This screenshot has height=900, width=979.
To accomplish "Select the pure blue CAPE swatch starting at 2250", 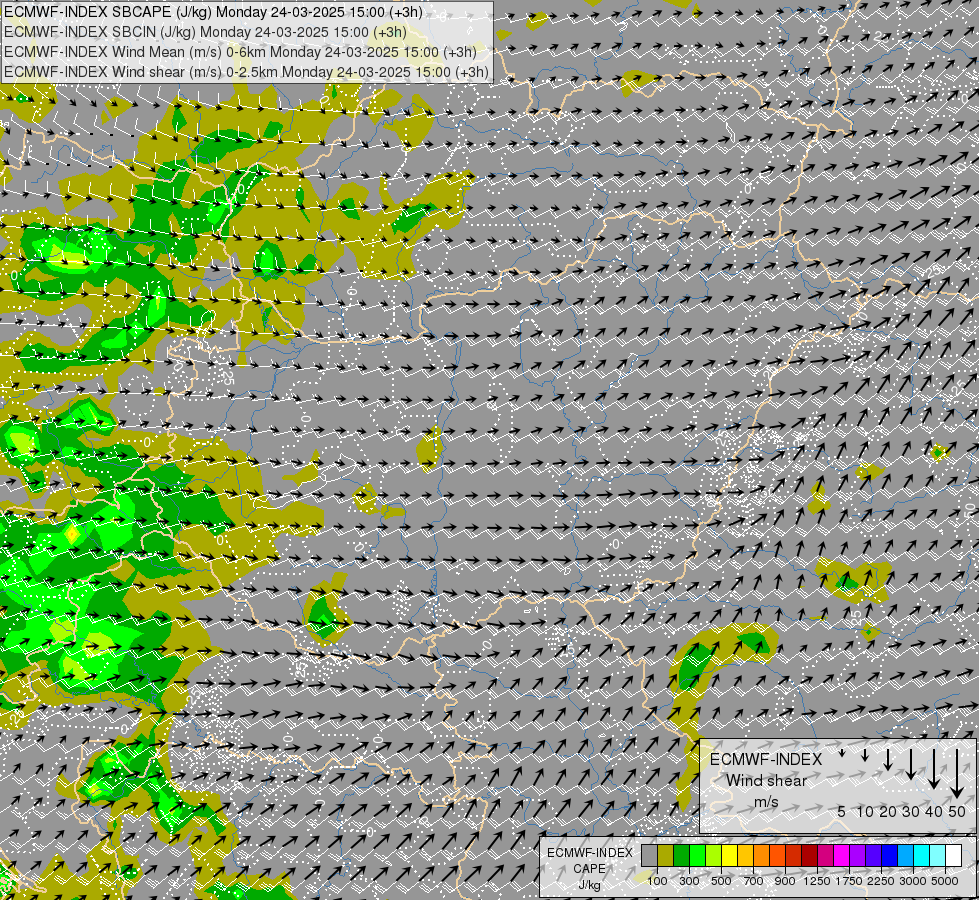I will [889, 856].
